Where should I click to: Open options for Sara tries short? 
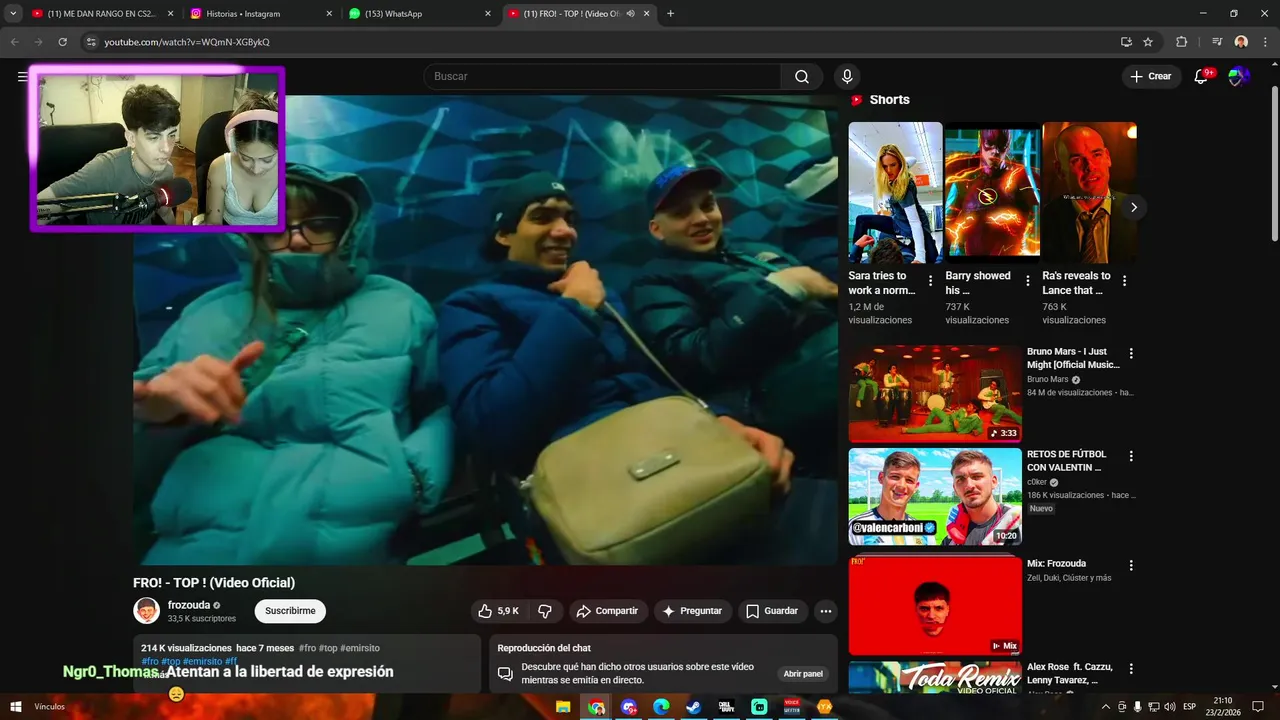[930, 281]
